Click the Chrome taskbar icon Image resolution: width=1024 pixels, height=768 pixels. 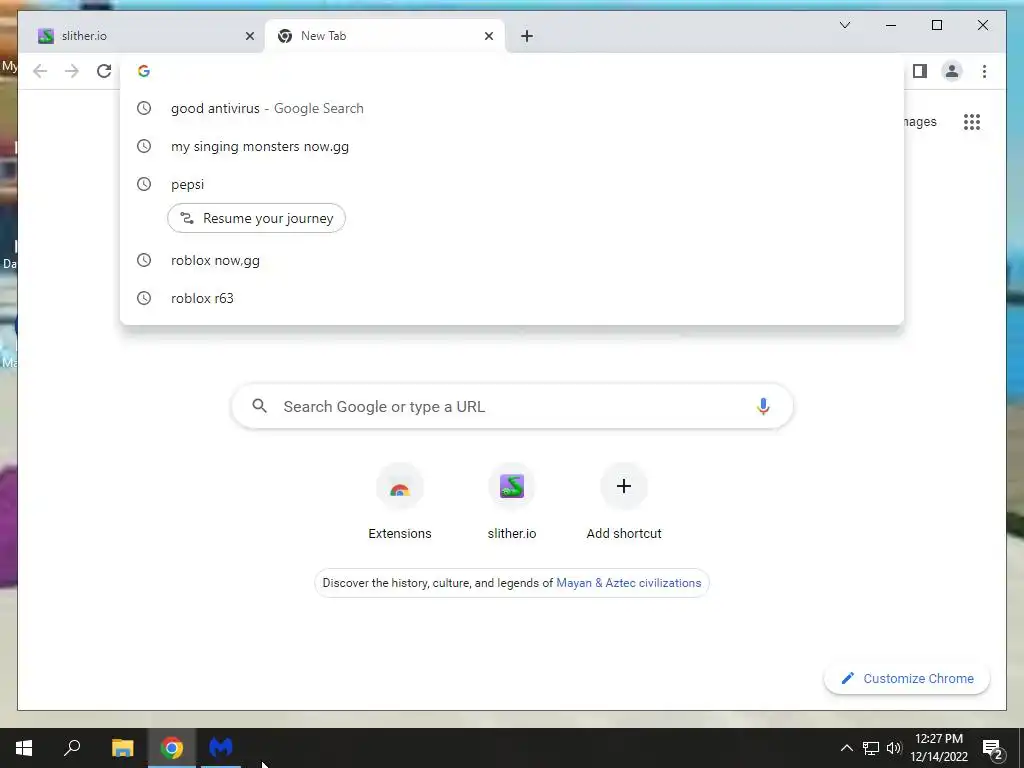(x=171, y=748)
